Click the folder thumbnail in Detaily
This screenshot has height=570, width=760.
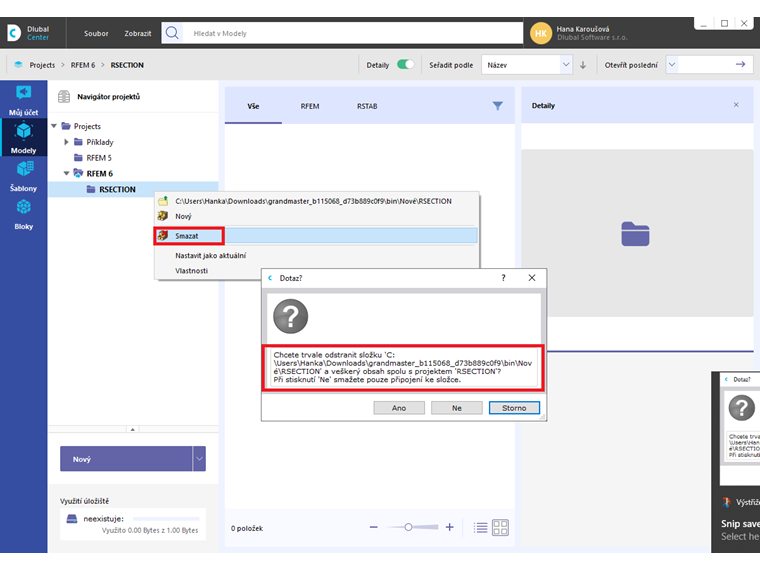tap(635, 234)
